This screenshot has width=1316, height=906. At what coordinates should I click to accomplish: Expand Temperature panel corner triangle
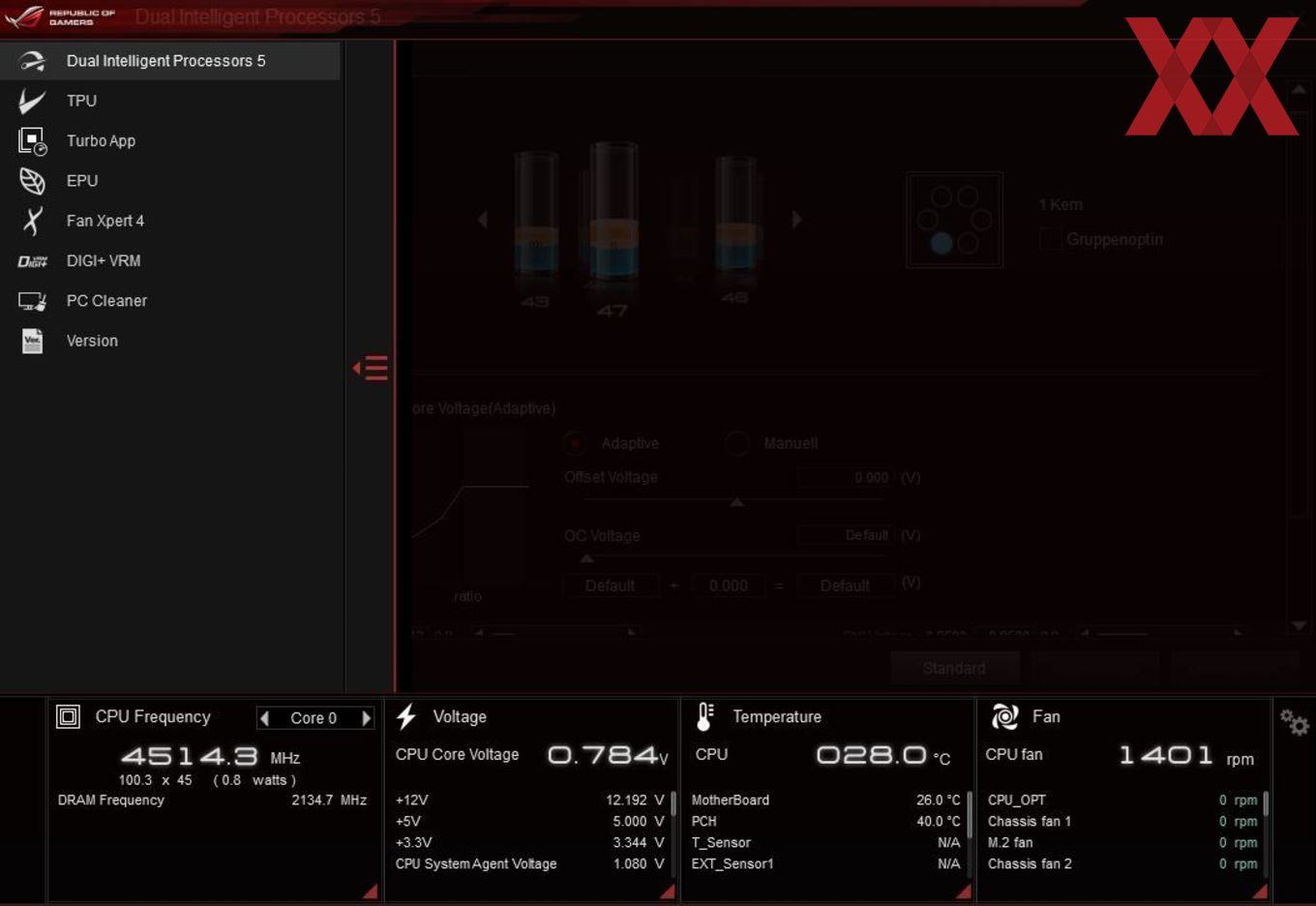(964, 891)
